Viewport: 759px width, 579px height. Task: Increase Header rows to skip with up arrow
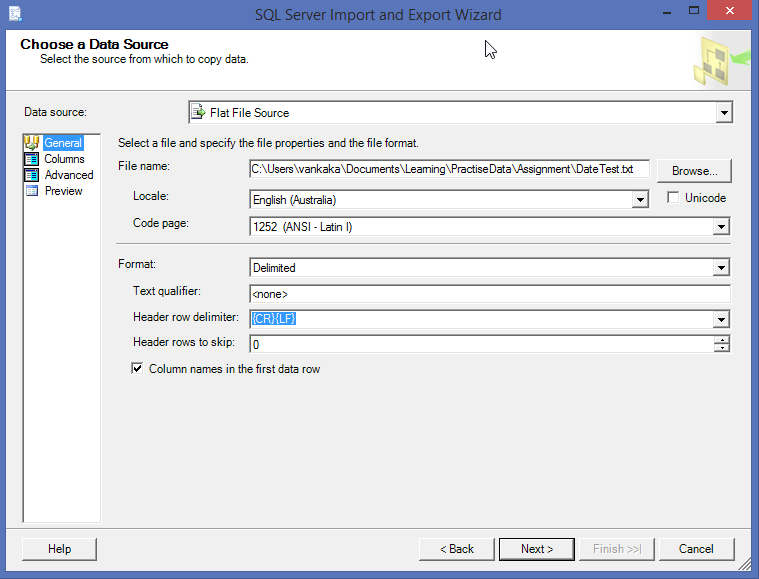(722, 340)
